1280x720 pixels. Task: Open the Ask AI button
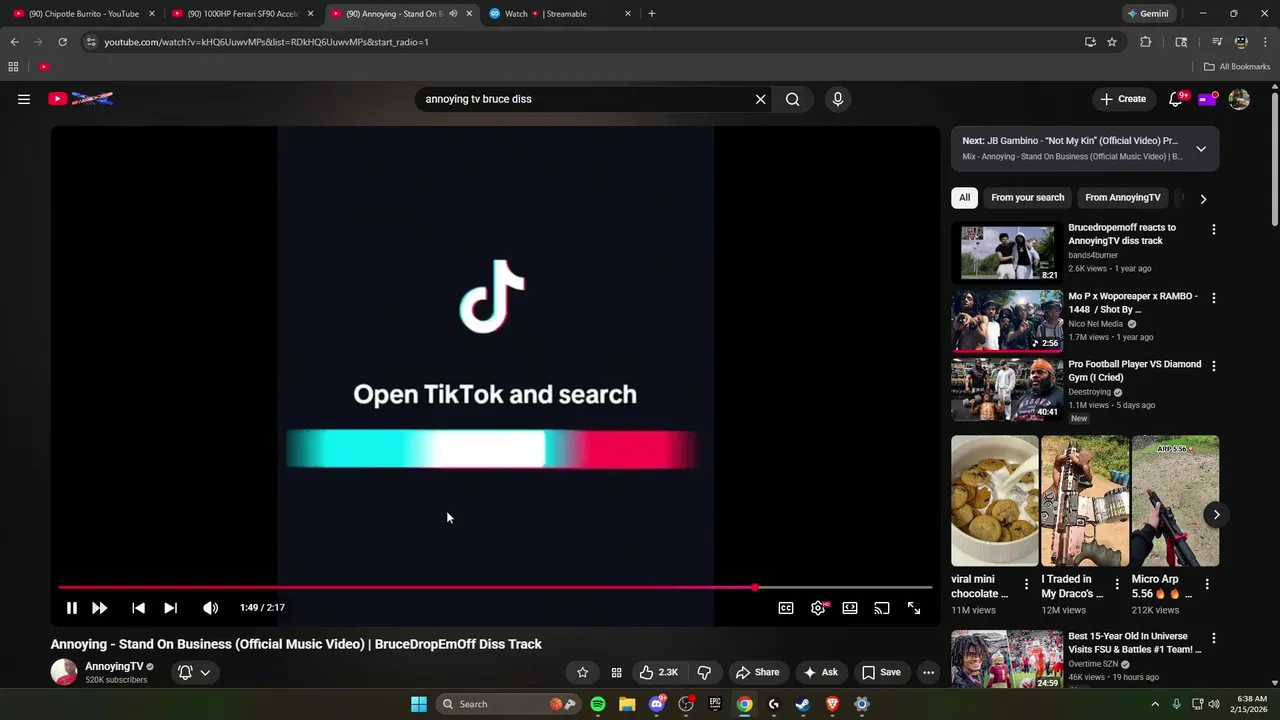pyautogui.click(x=821, y=672)
